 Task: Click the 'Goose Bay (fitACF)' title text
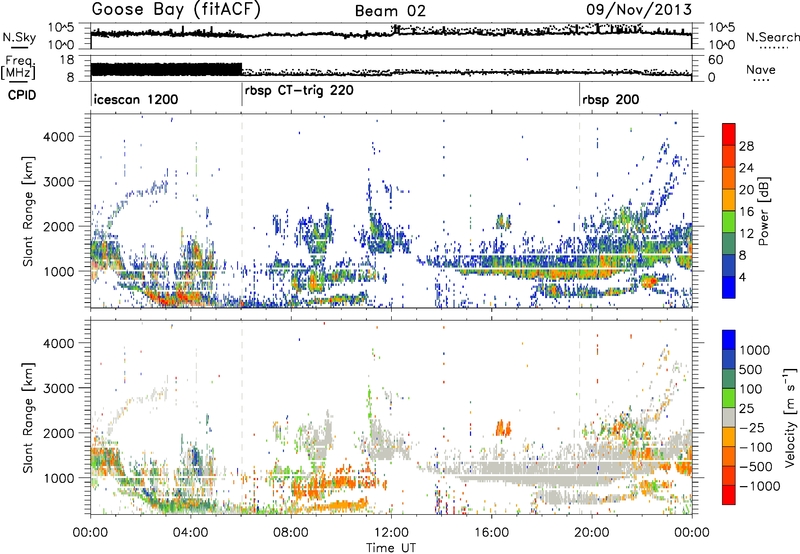point(176,10)
